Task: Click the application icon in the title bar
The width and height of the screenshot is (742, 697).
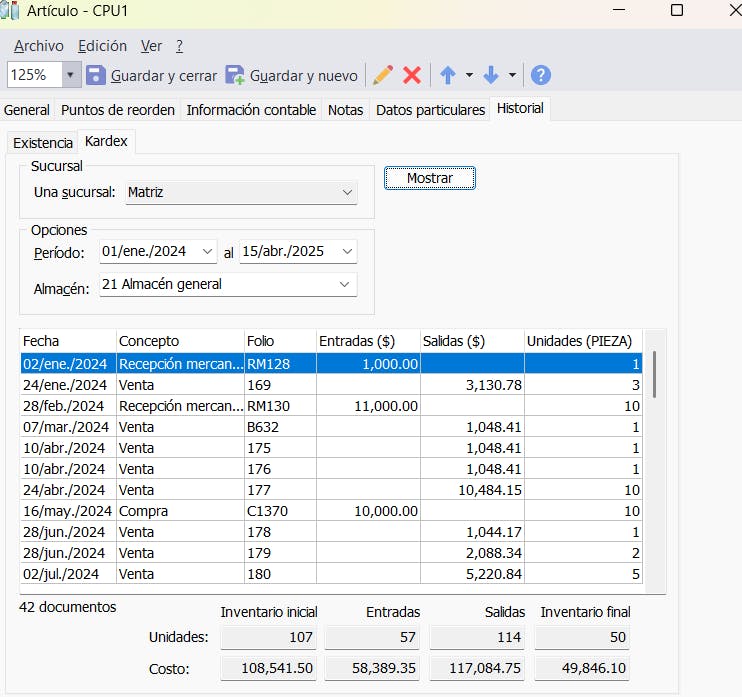Action: [10, 11]
